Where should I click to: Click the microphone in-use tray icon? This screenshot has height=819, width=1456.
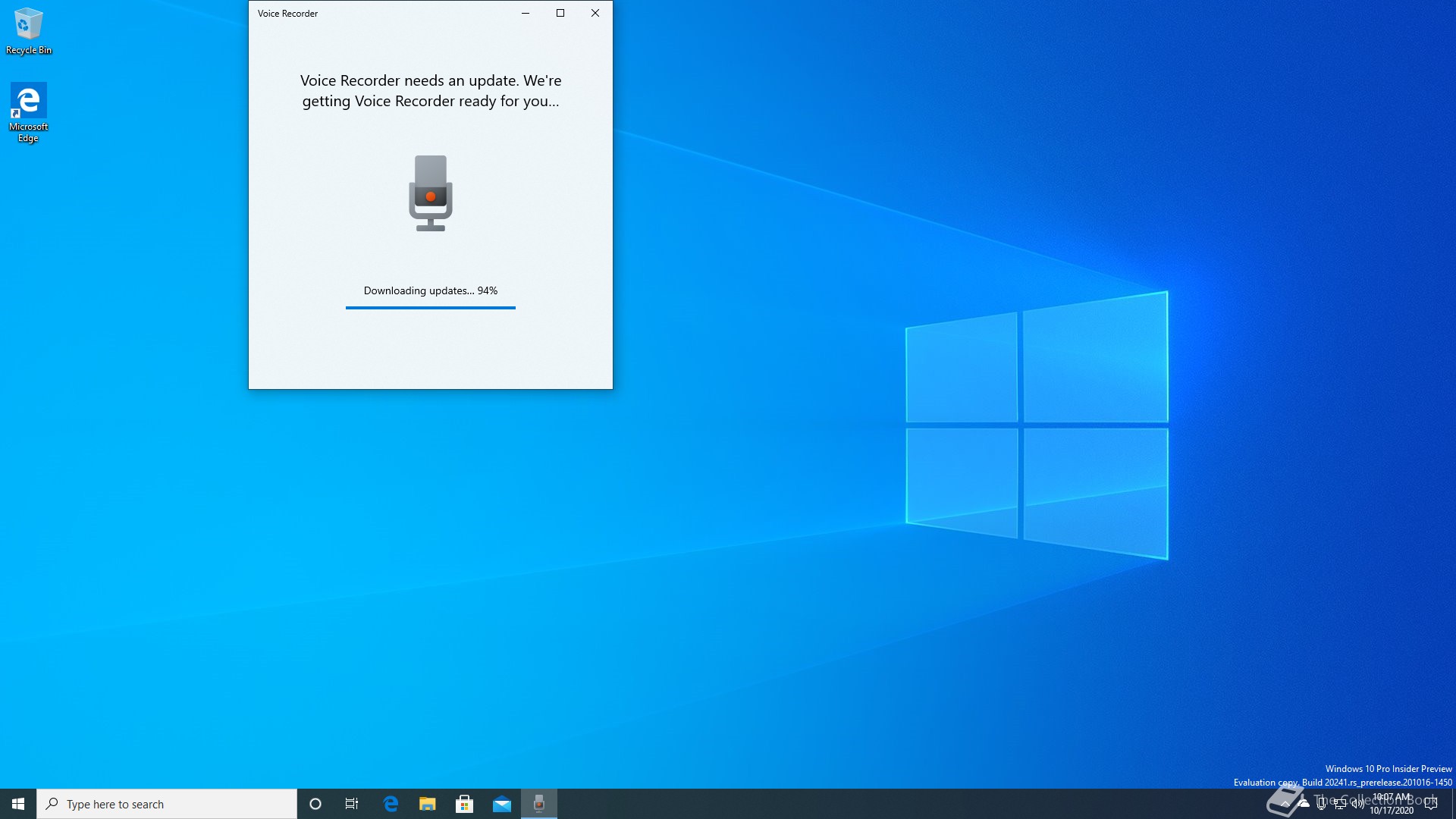pos(1322,804)
